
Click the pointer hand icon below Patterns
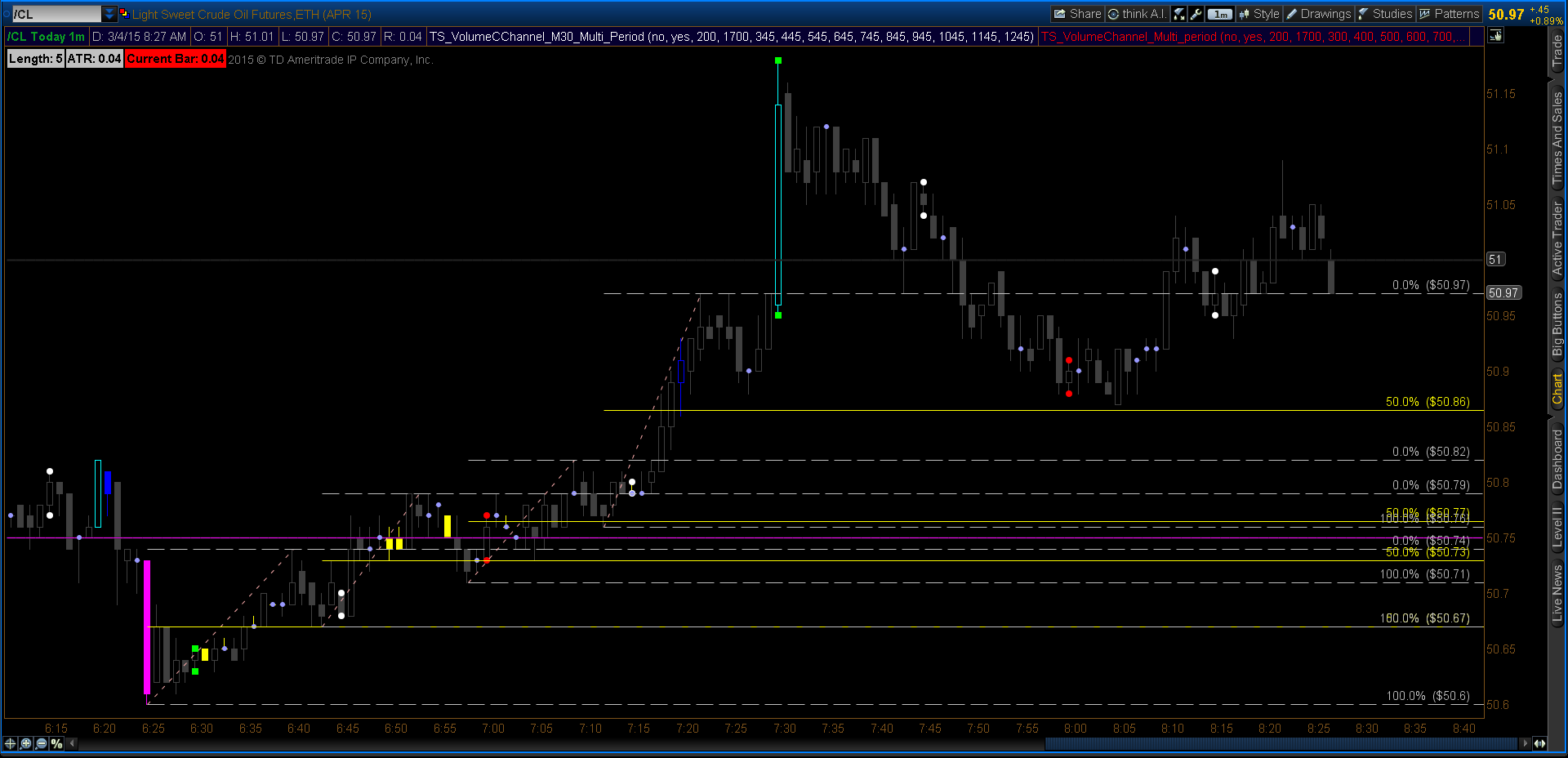tap(1495, 35)
